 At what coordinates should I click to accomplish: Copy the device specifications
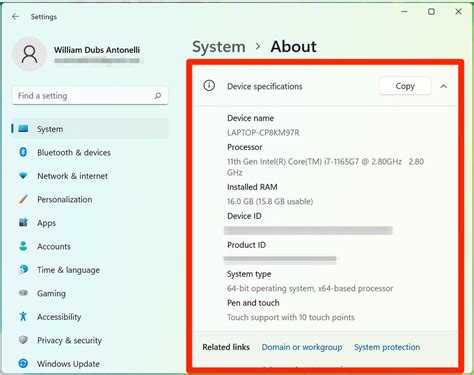pyautogui.click(x=405, y=86)
